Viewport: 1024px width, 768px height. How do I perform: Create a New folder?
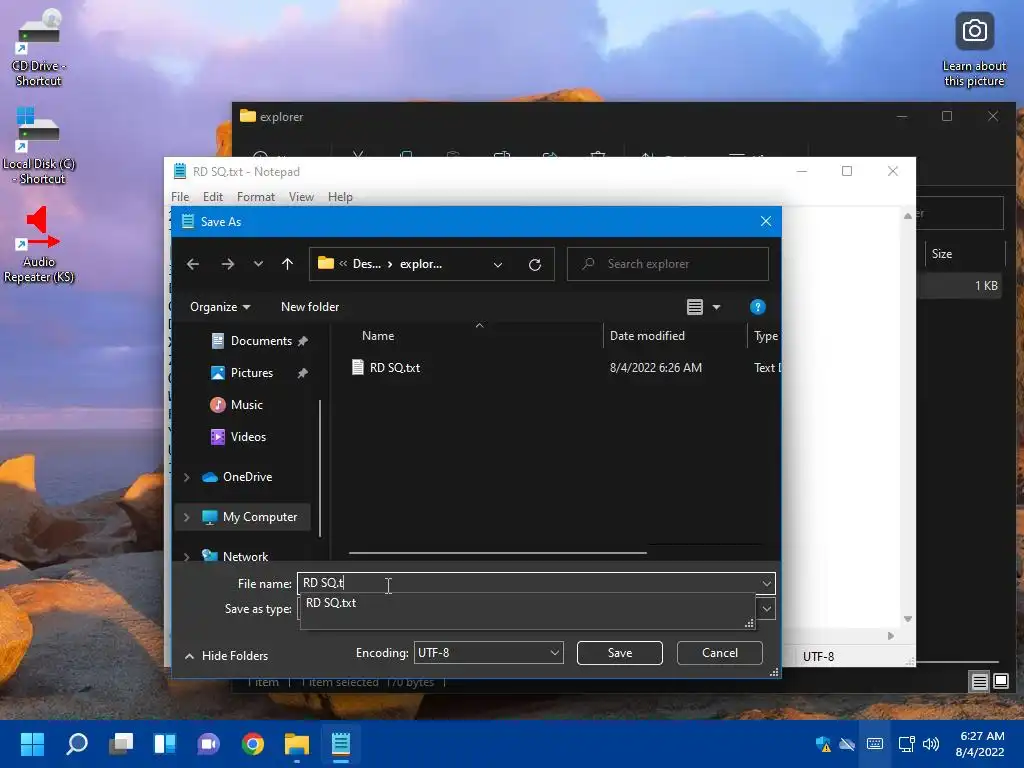click(310, 307)
